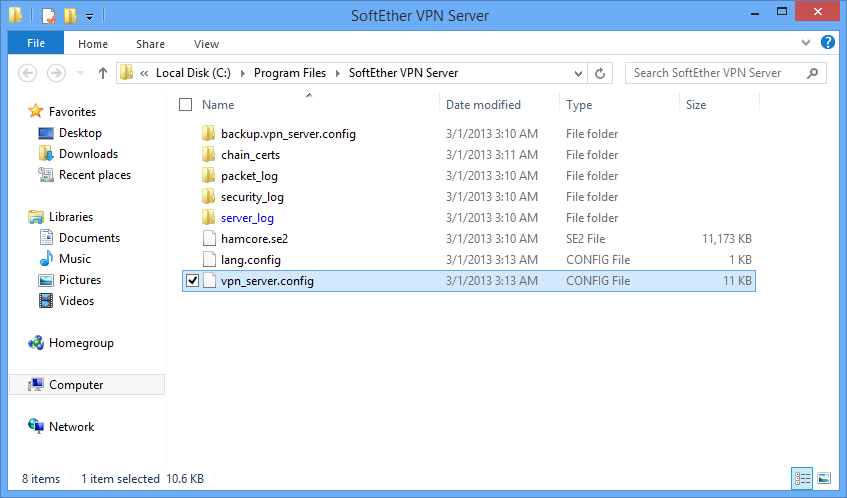Toggle the select-all checkbox in header
This screenshot has height=498, width=847.
coord(185,105)
